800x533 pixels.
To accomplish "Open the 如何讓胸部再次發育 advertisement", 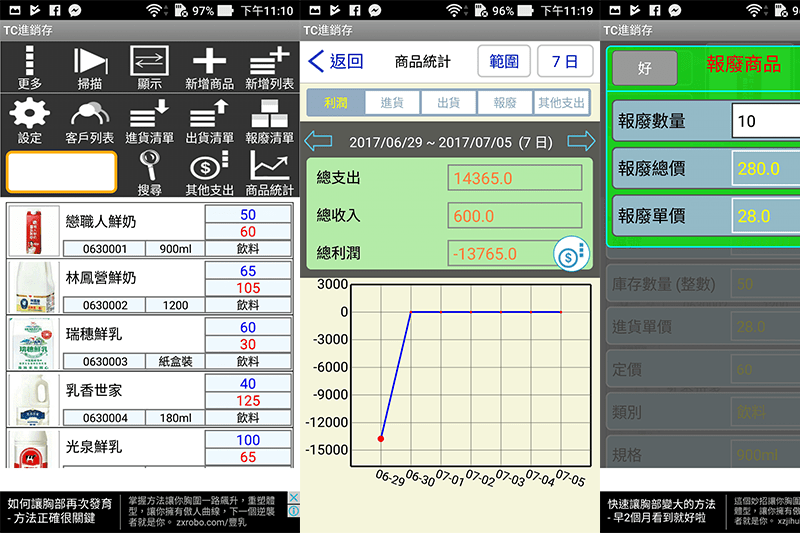I will tap(60, 511).
